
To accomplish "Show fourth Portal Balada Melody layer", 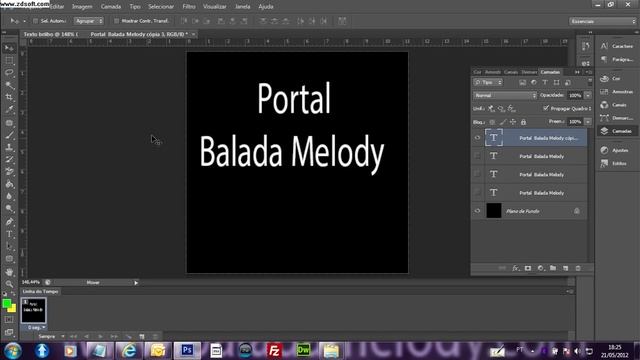I will coord(477,193).
